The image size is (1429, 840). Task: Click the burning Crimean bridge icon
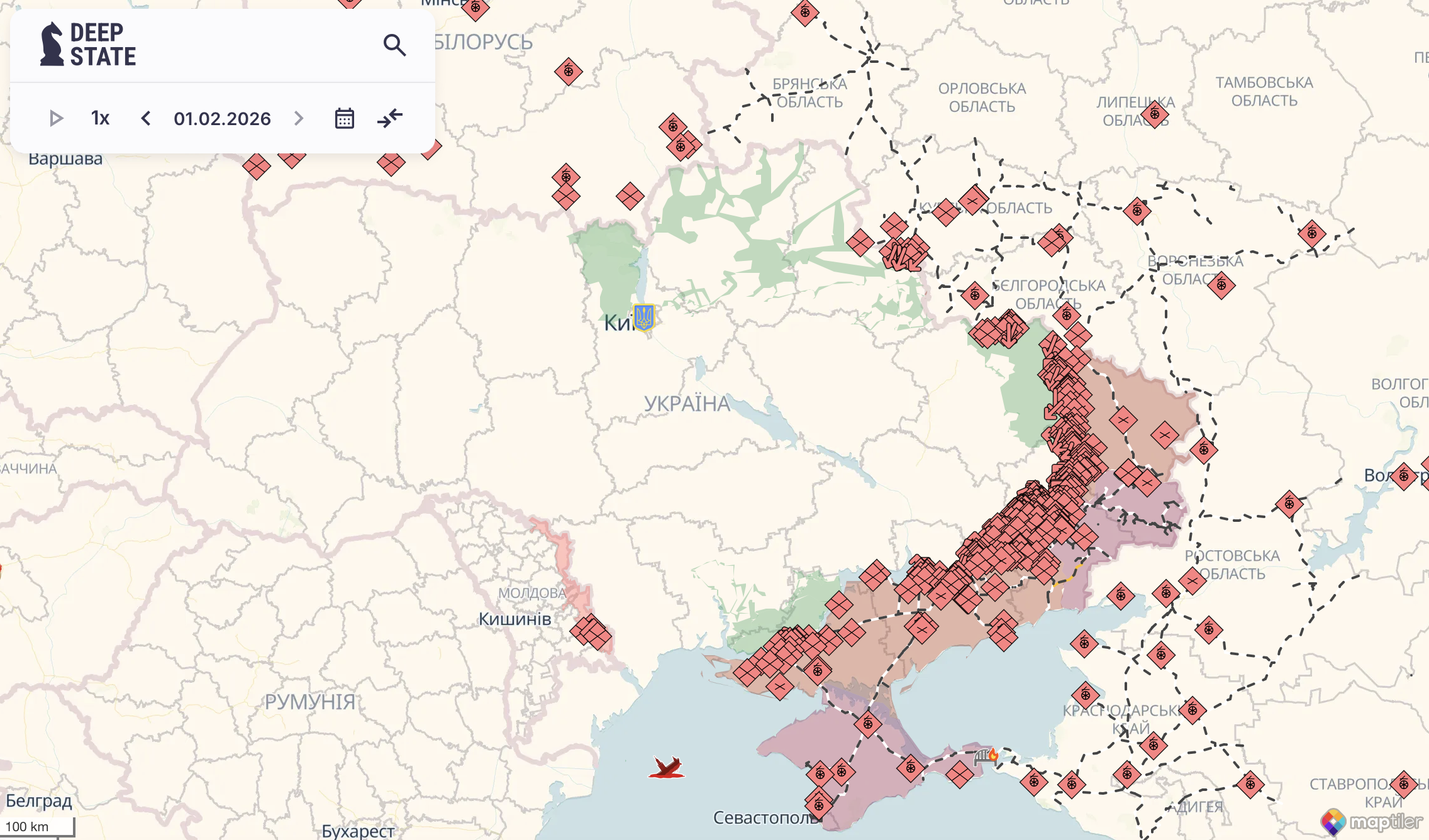point(986,756)
